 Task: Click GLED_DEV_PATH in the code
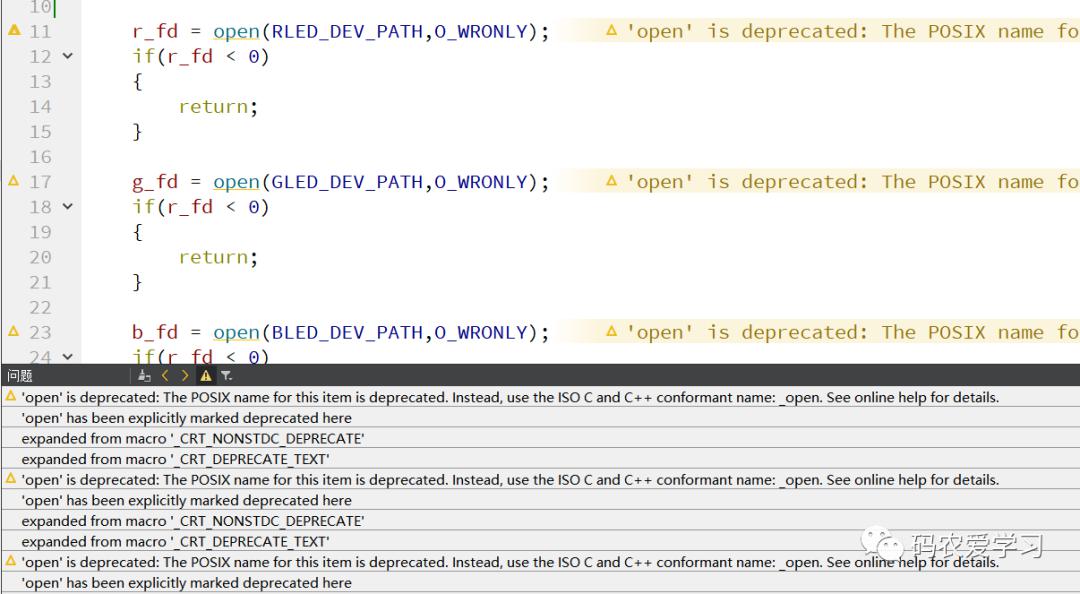point(347,183)
